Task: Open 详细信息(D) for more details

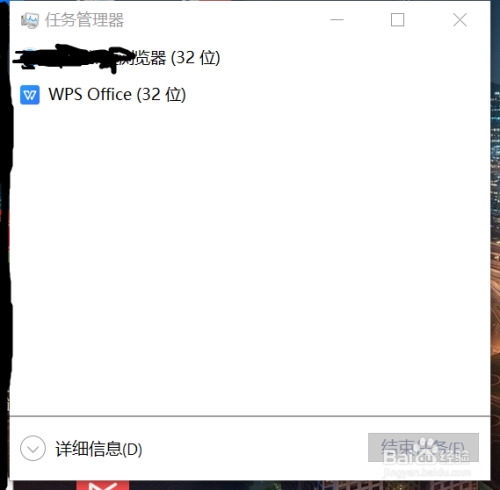Action: click(x=99, y=449)
